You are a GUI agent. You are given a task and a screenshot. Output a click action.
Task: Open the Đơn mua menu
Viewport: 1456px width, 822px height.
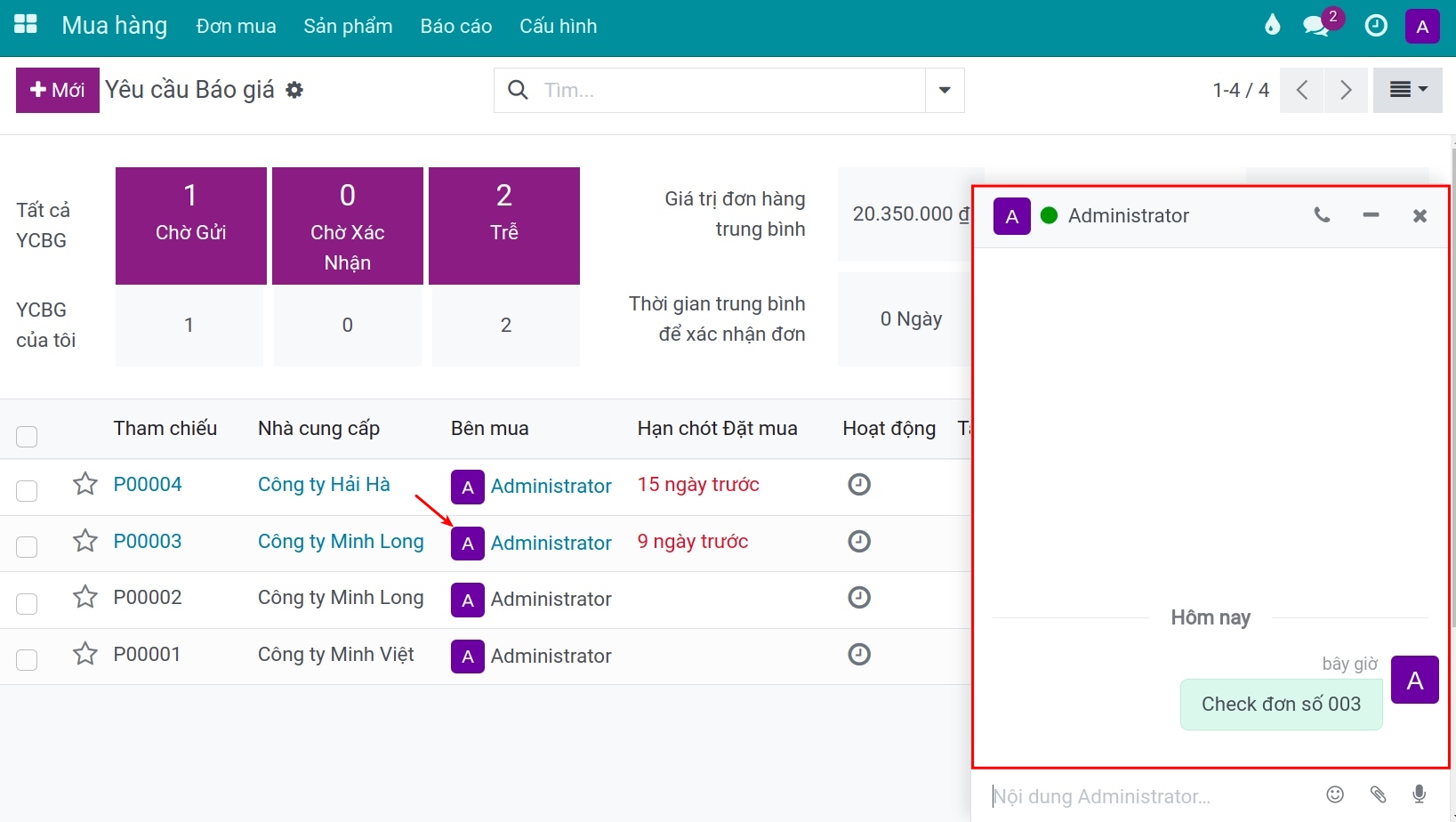236,27
